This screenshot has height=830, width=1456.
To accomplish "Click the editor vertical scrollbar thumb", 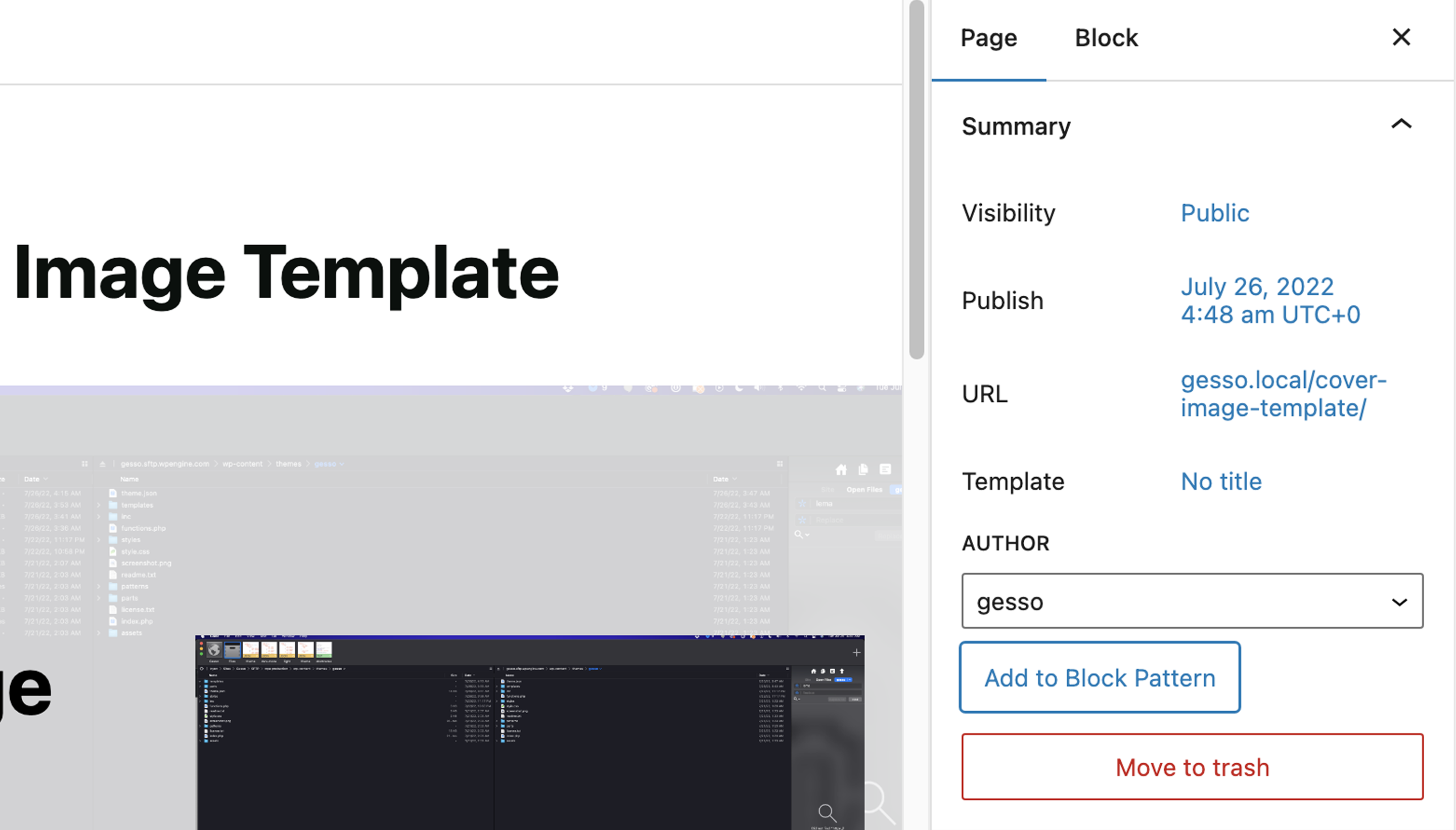I will [916, 179].
